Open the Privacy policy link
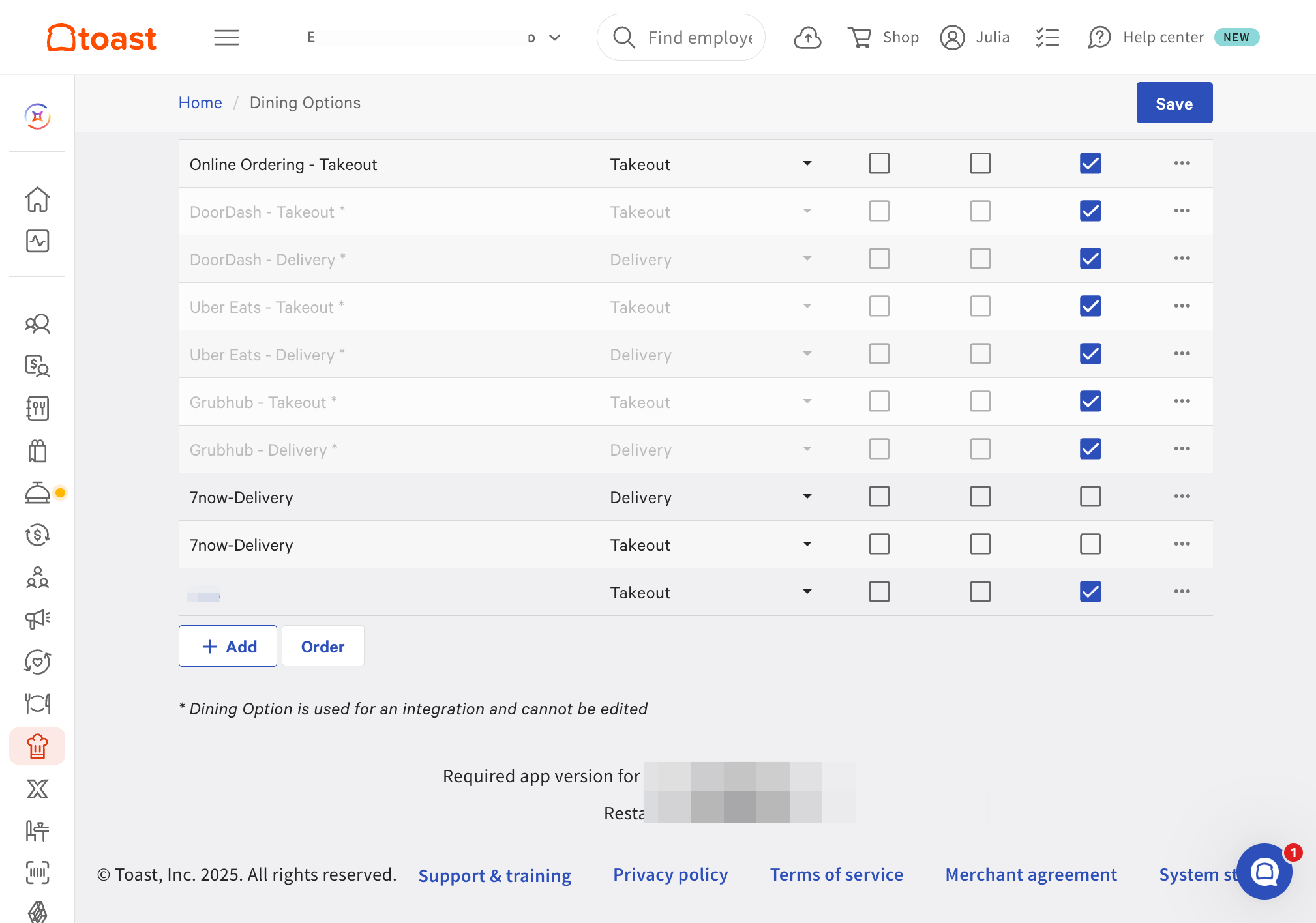1316x923 pixels. (x=670, y=875)
